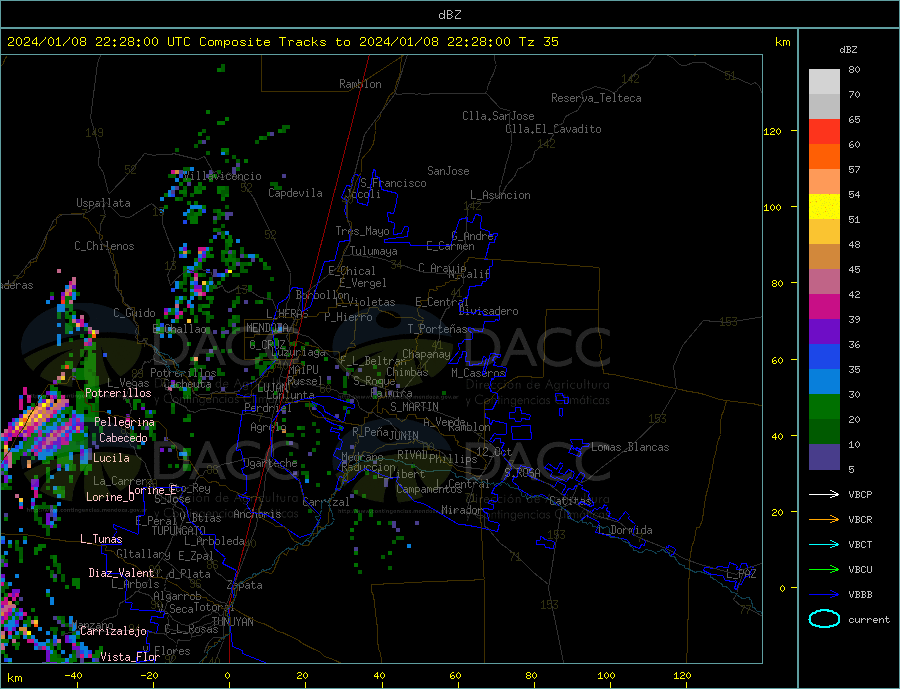Click the 'TUPUNGATO' map label
The image size is (900, 689).
(178, 531)
